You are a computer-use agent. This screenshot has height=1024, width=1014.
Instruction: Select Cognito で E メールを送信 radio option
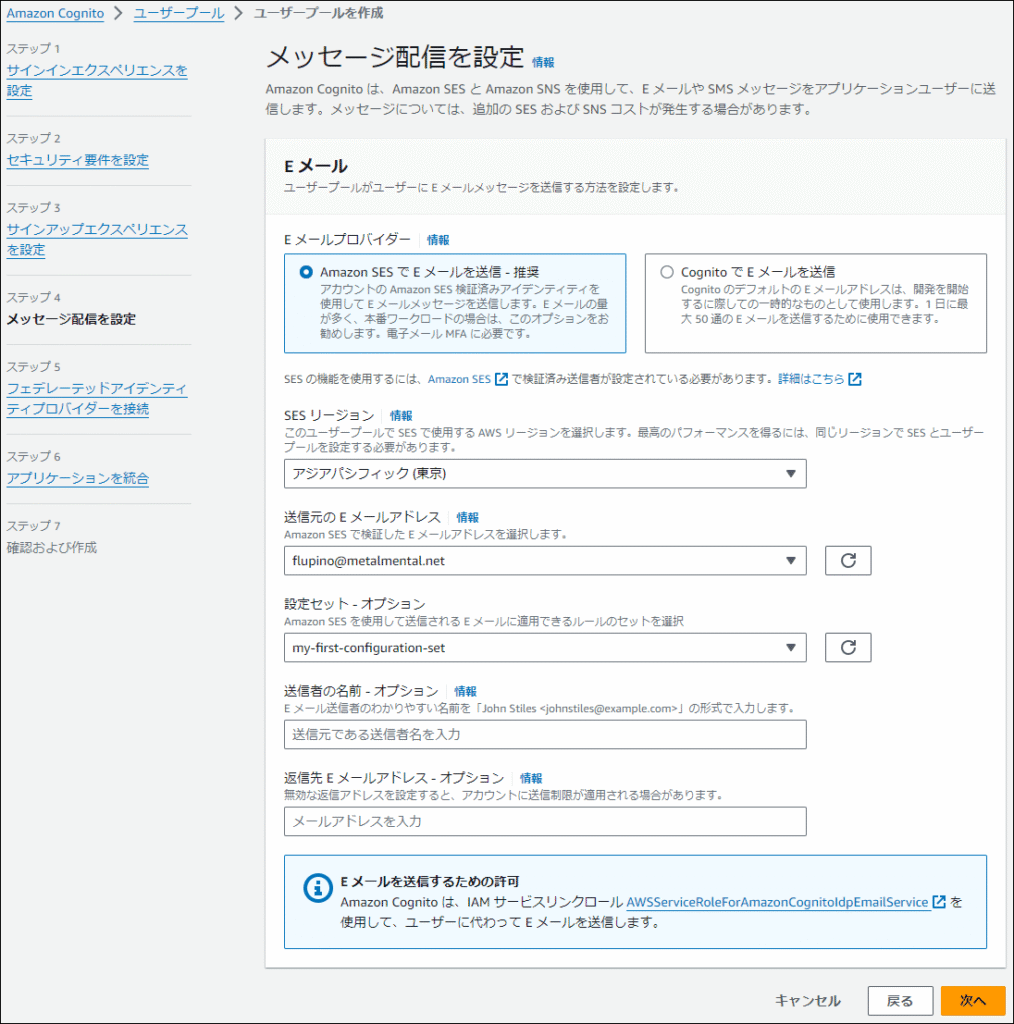point(667,272)
